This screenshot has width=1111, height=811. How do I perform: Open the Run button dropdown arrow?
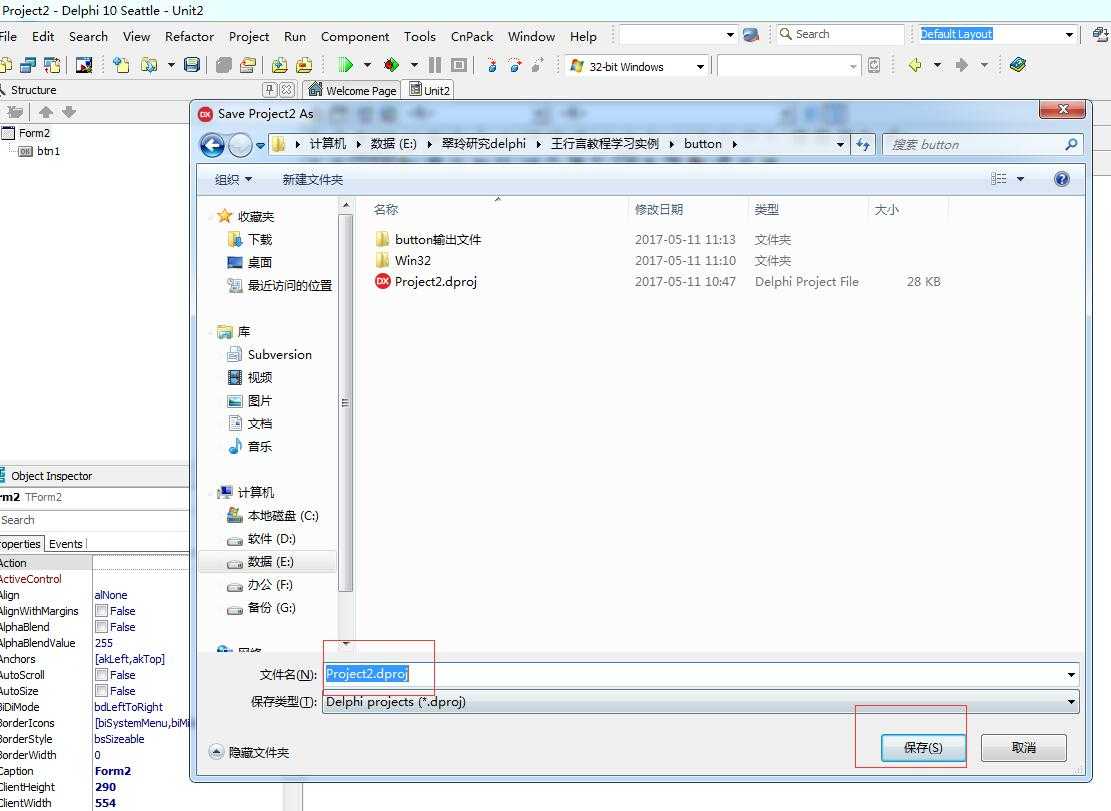pos(367,65)
